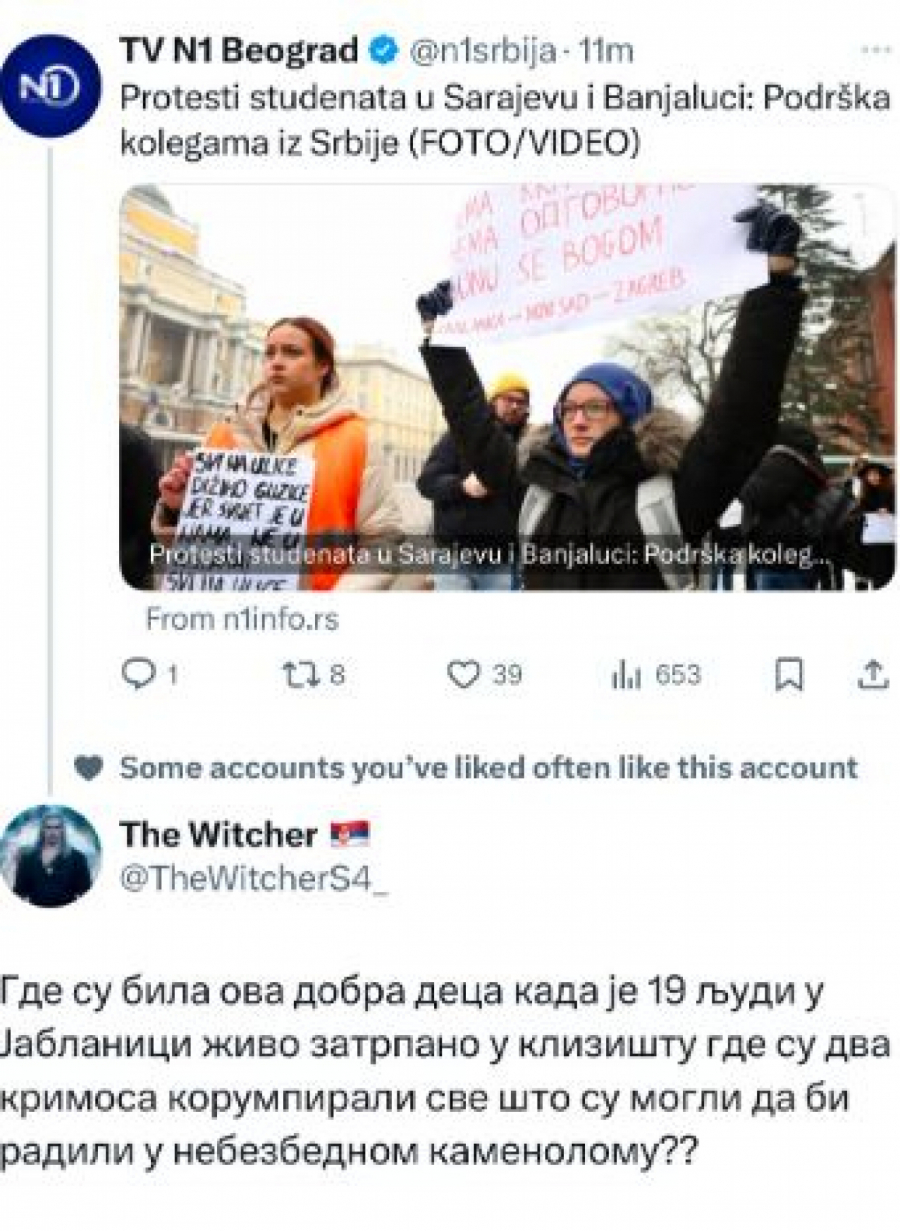The width and height of the screenshot is (900, 1231).
Task: View post analytics bar chart icon
Action: tap(625, 676)
